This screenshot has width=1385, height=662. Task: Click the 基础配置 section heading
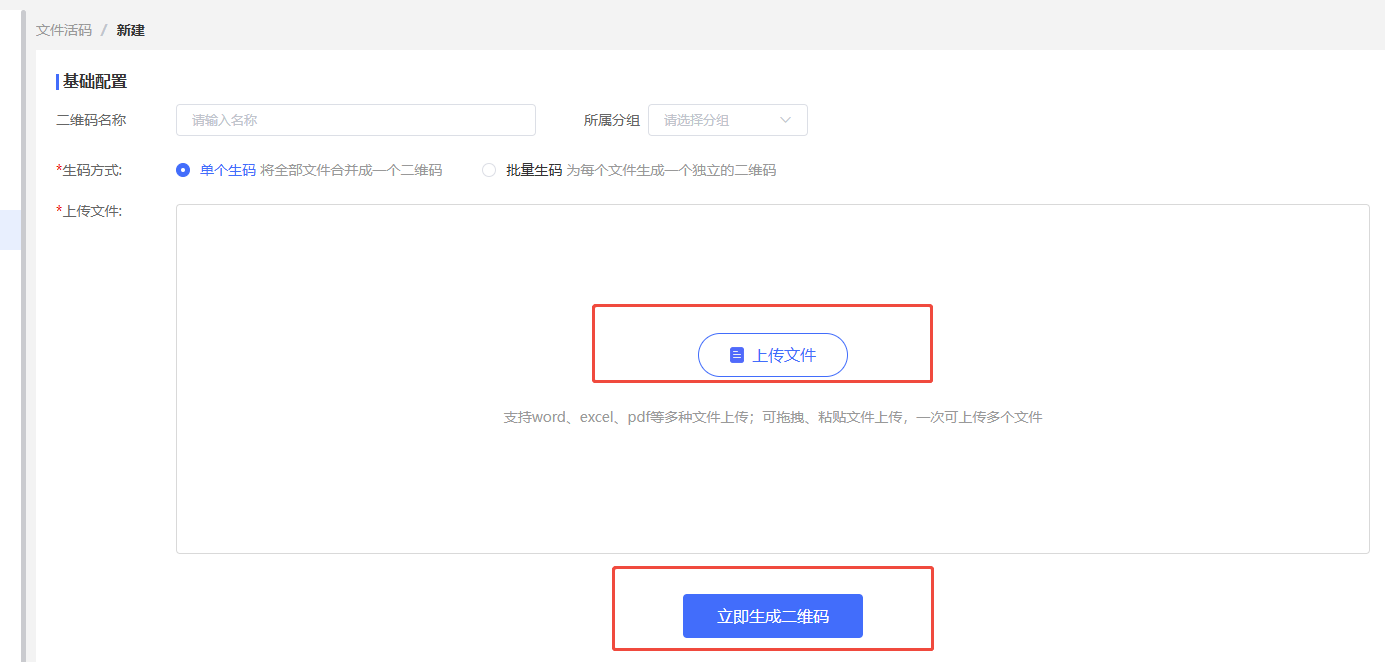pos(95,82)
